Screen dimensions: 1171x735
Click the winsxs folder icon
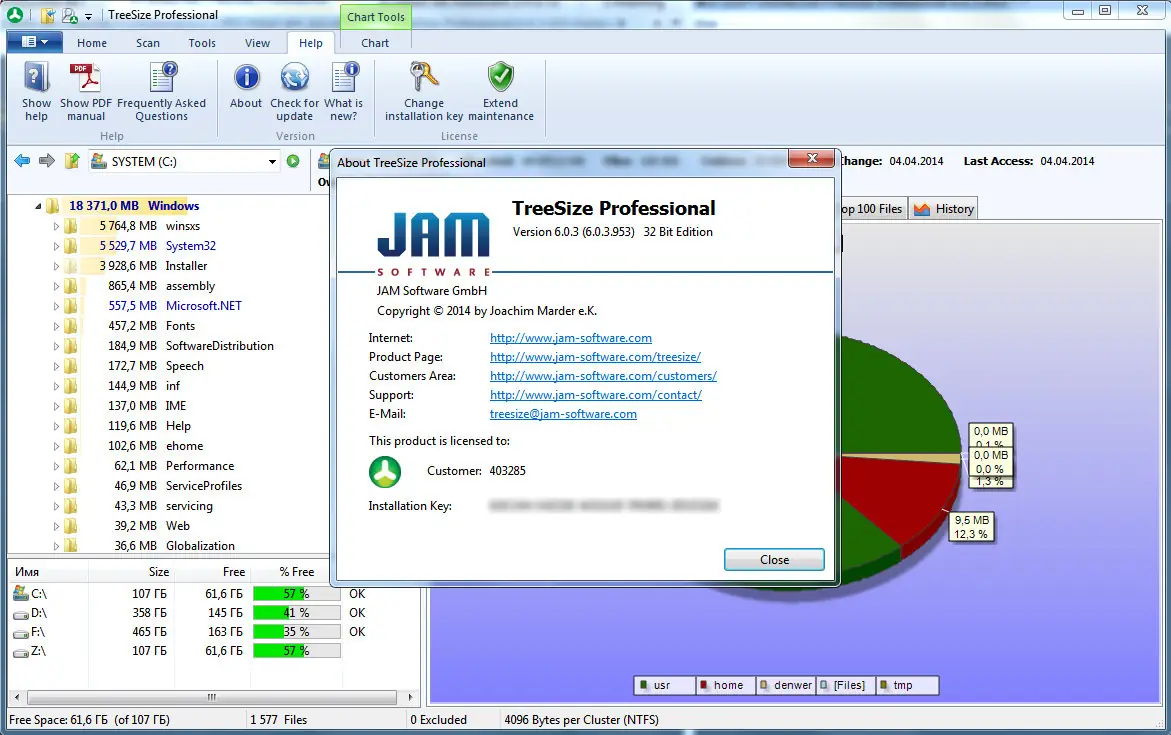click(70, 226)
